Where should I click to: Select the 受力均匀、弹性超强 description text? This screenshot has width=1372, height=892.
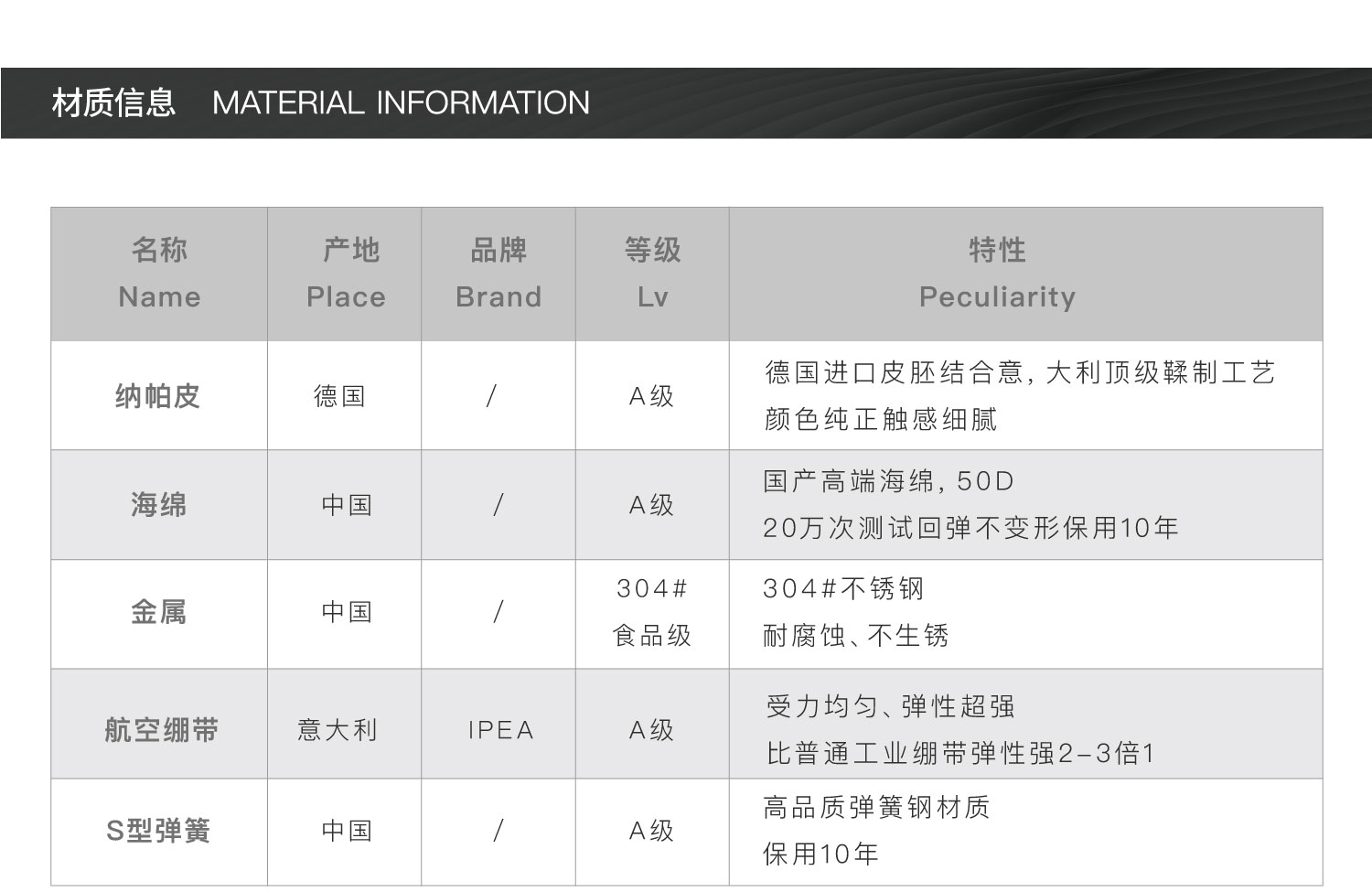pyautogui.click(x=890, y=706)
